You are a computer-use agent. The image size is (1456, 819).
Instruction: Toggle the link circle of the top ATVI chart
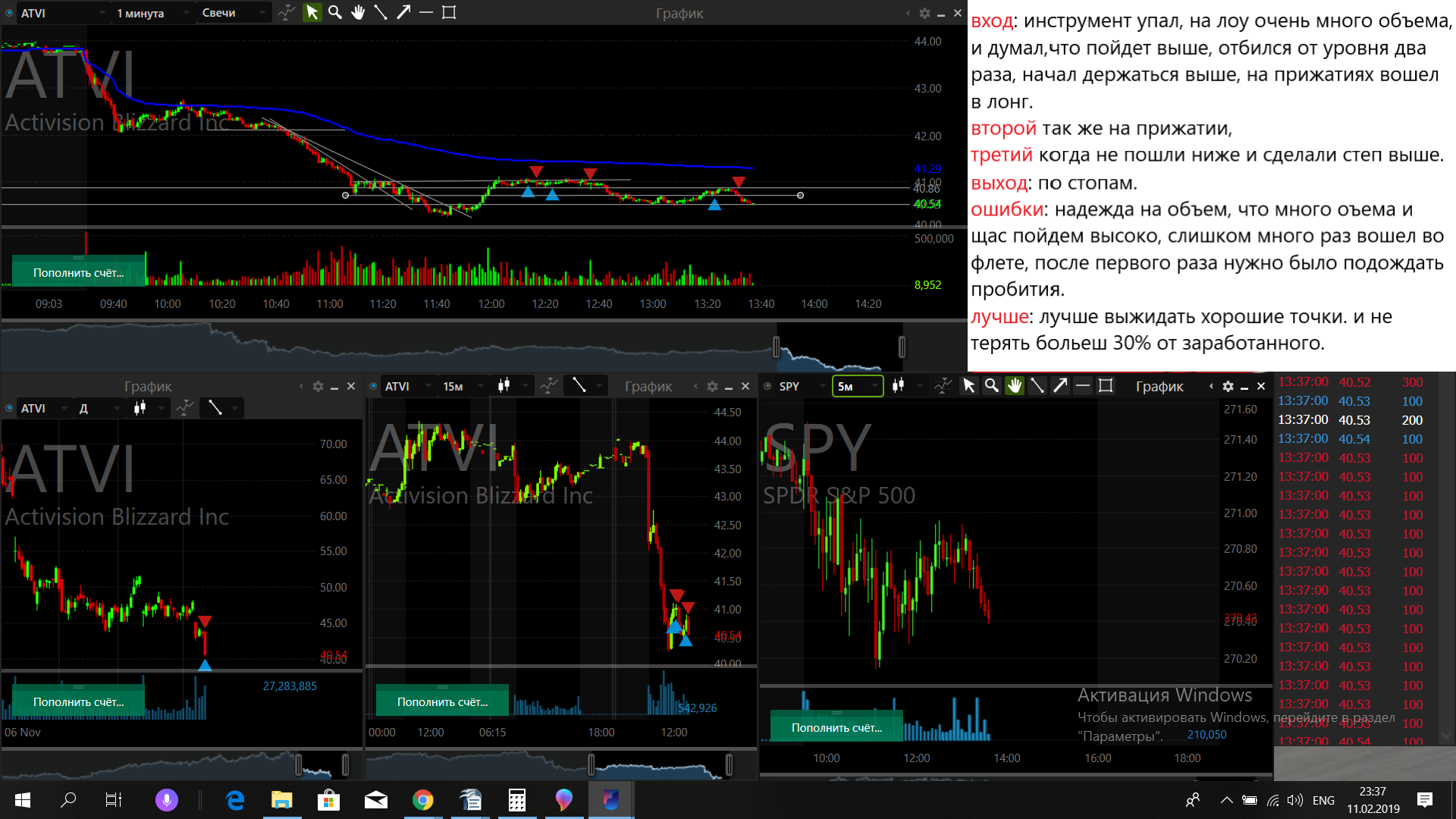click(9, 13)
